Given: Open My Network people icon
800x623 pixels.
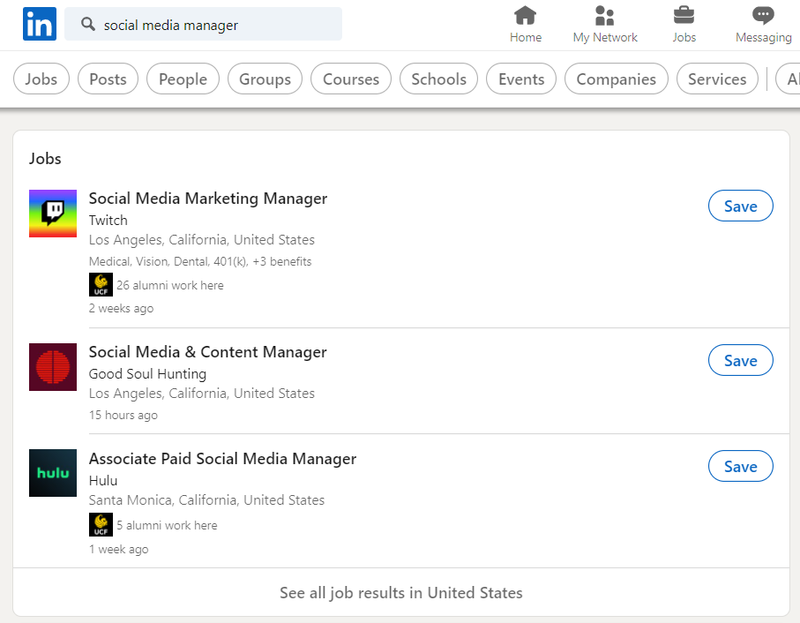Looking at the screenshot, I should tap(605, 15).
